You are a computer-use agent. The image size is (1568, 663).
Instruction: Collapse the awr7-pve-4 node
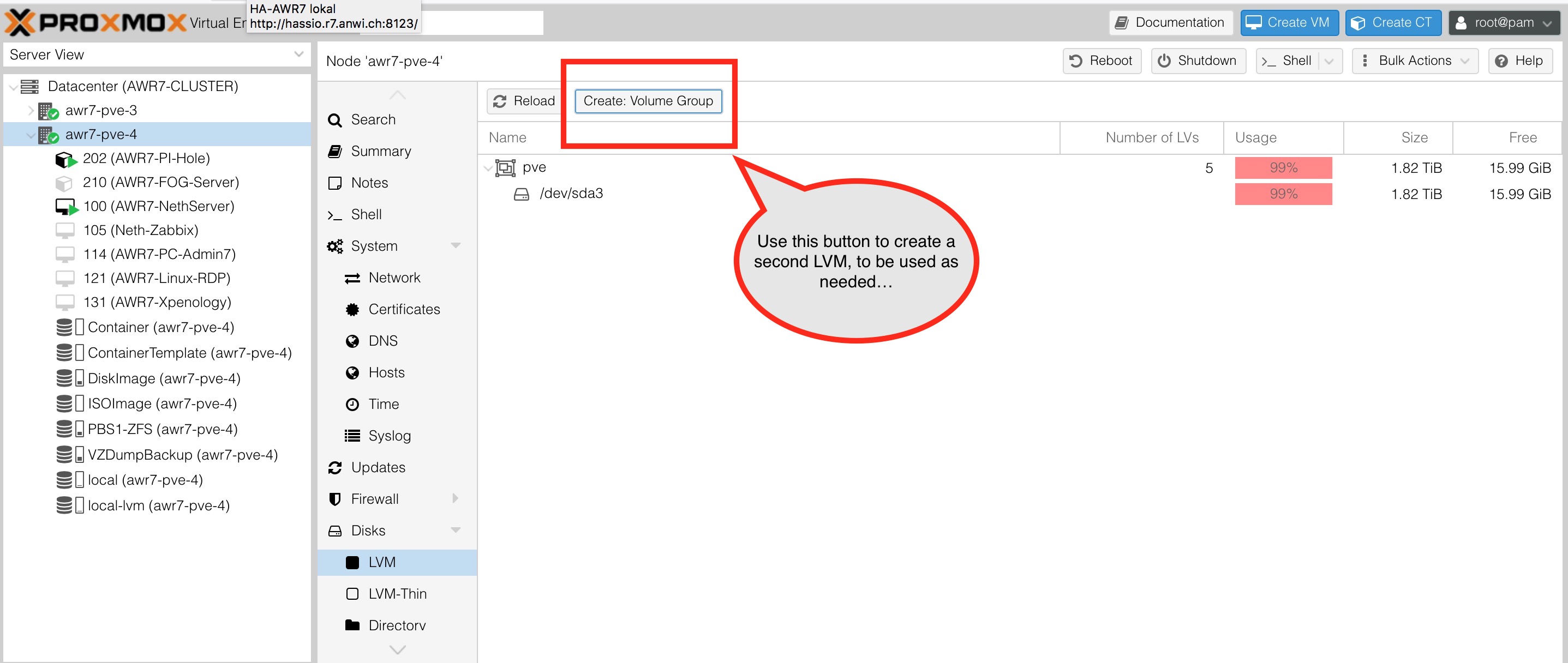point(31,135)
